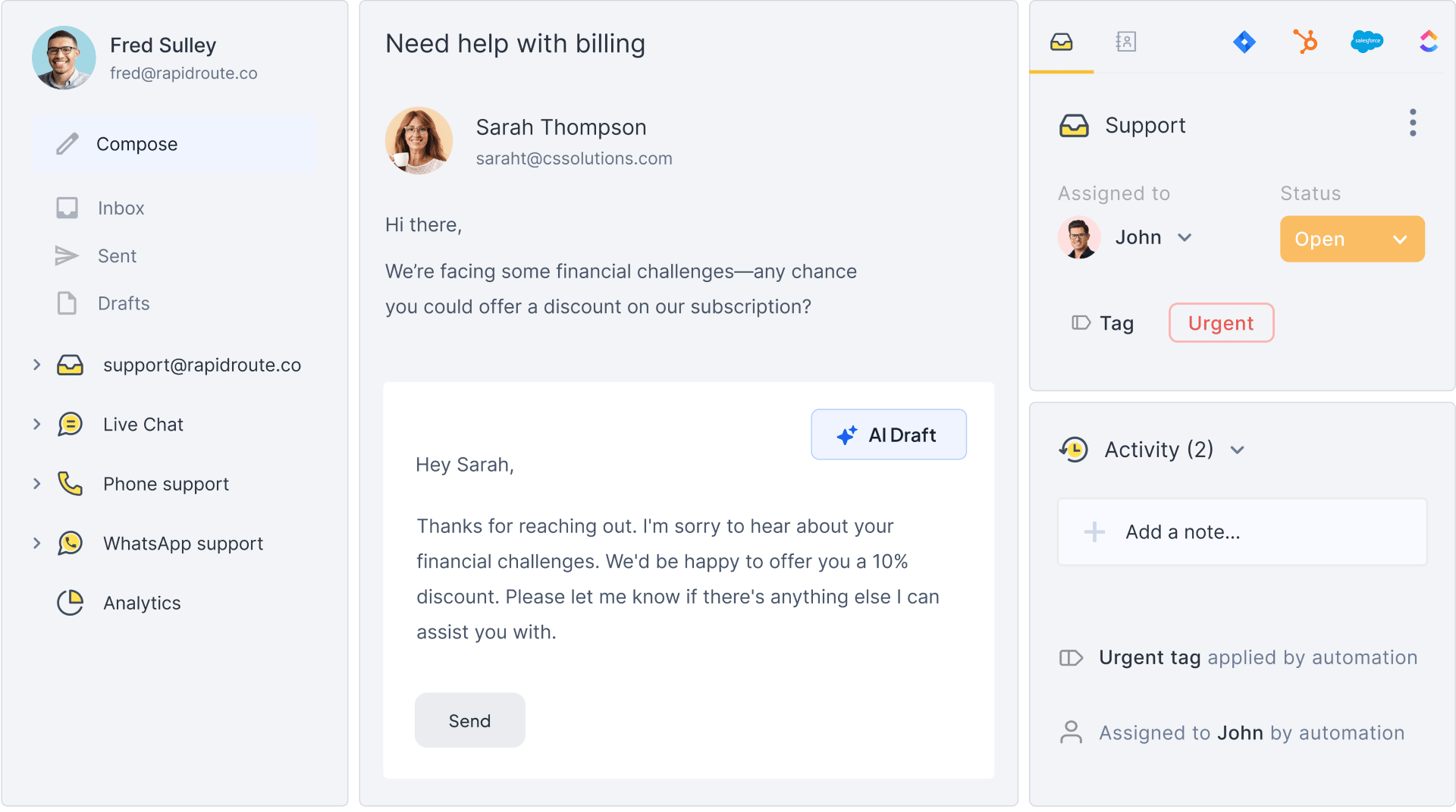
Task: Open the Support three-dot options menu
Action: [1412, 123]
